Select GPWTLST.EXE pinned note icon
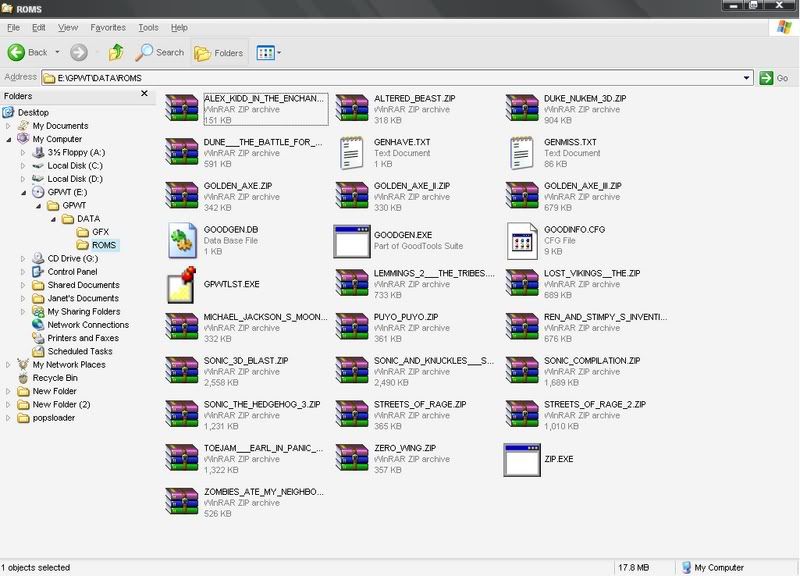This screenshot has width=800, height=576. [182, 284]
